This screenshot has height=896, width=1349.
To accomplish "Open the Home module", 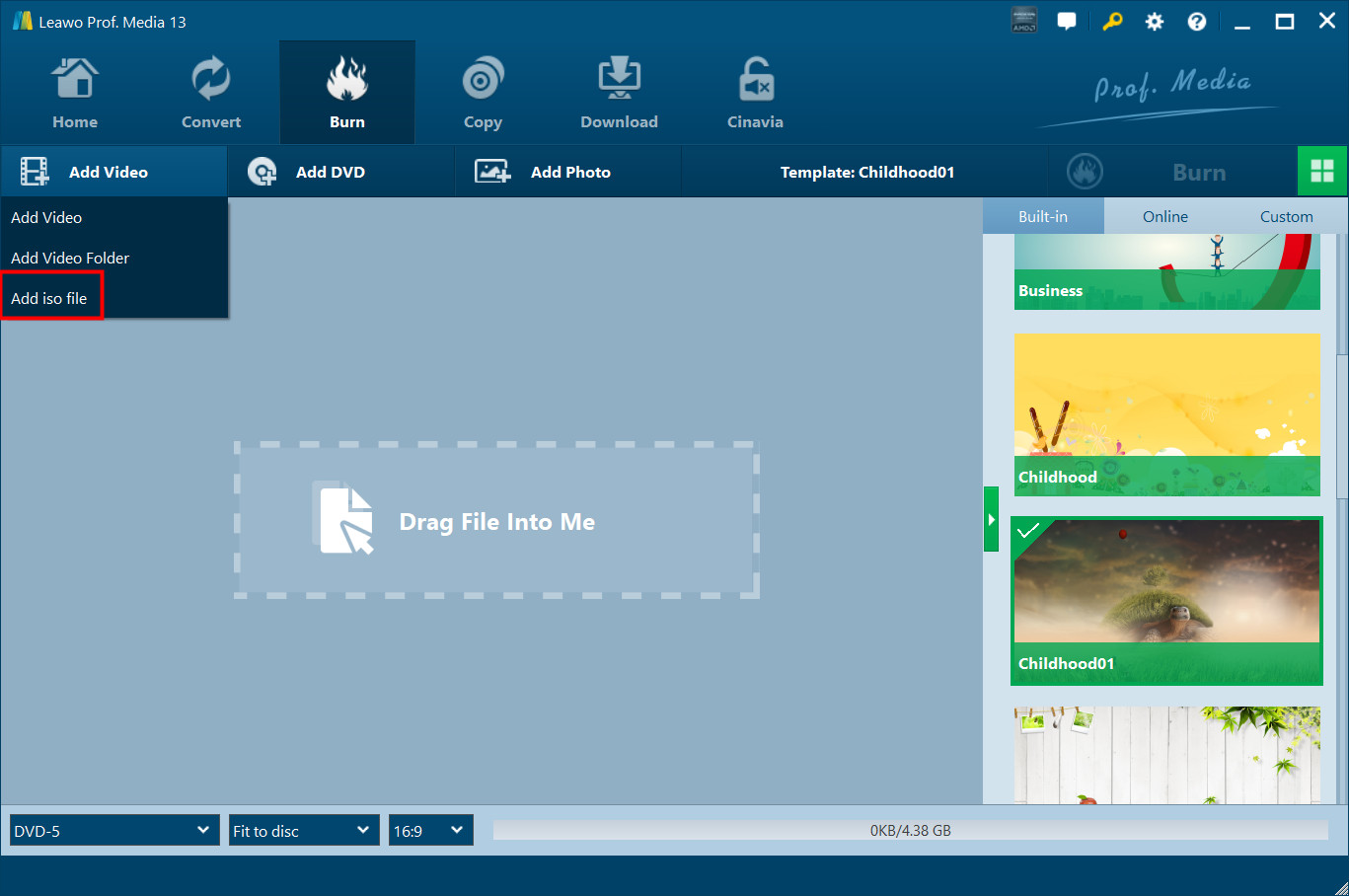I will tap(75, 95).
